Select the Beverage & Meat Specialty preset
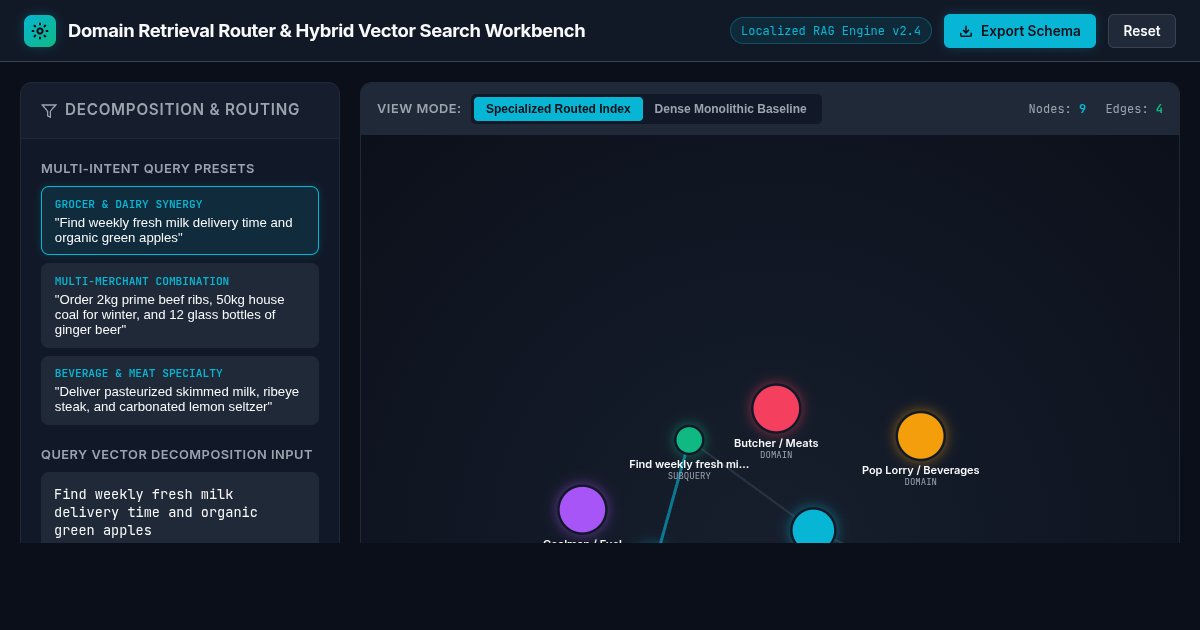This screenshot has width=1200, height=630. pos(180,390)
